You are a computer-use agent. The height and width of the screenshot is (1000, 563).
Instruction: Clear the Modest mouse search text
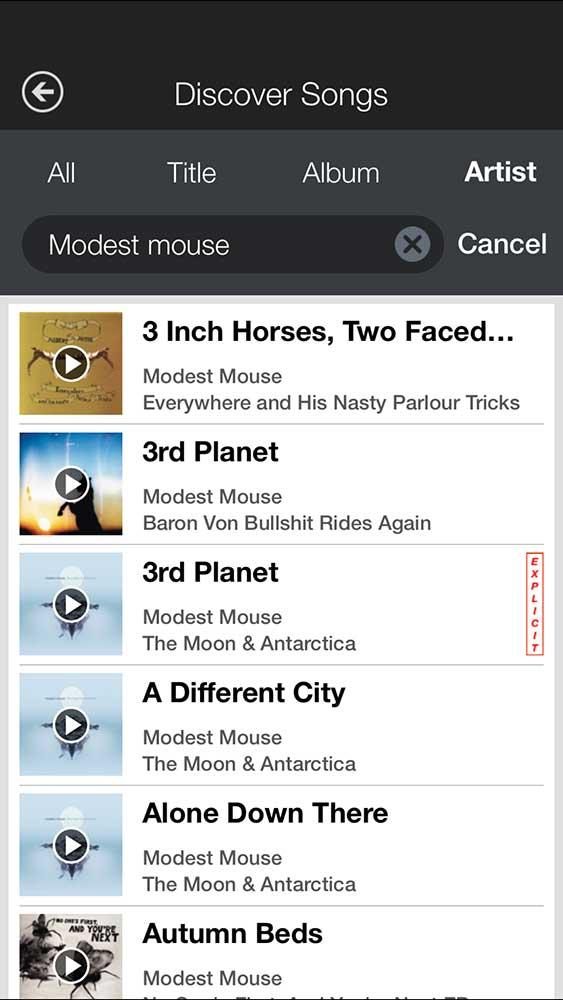tap(413, 244)
